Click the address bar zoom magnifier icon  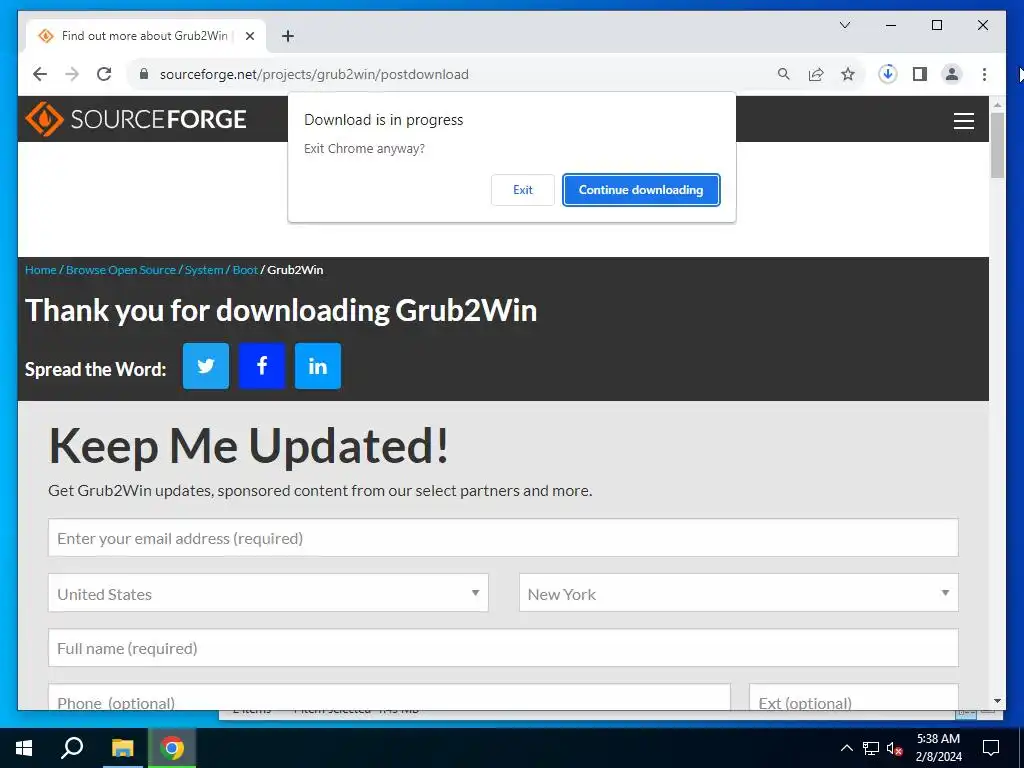[x=784, y=74]
